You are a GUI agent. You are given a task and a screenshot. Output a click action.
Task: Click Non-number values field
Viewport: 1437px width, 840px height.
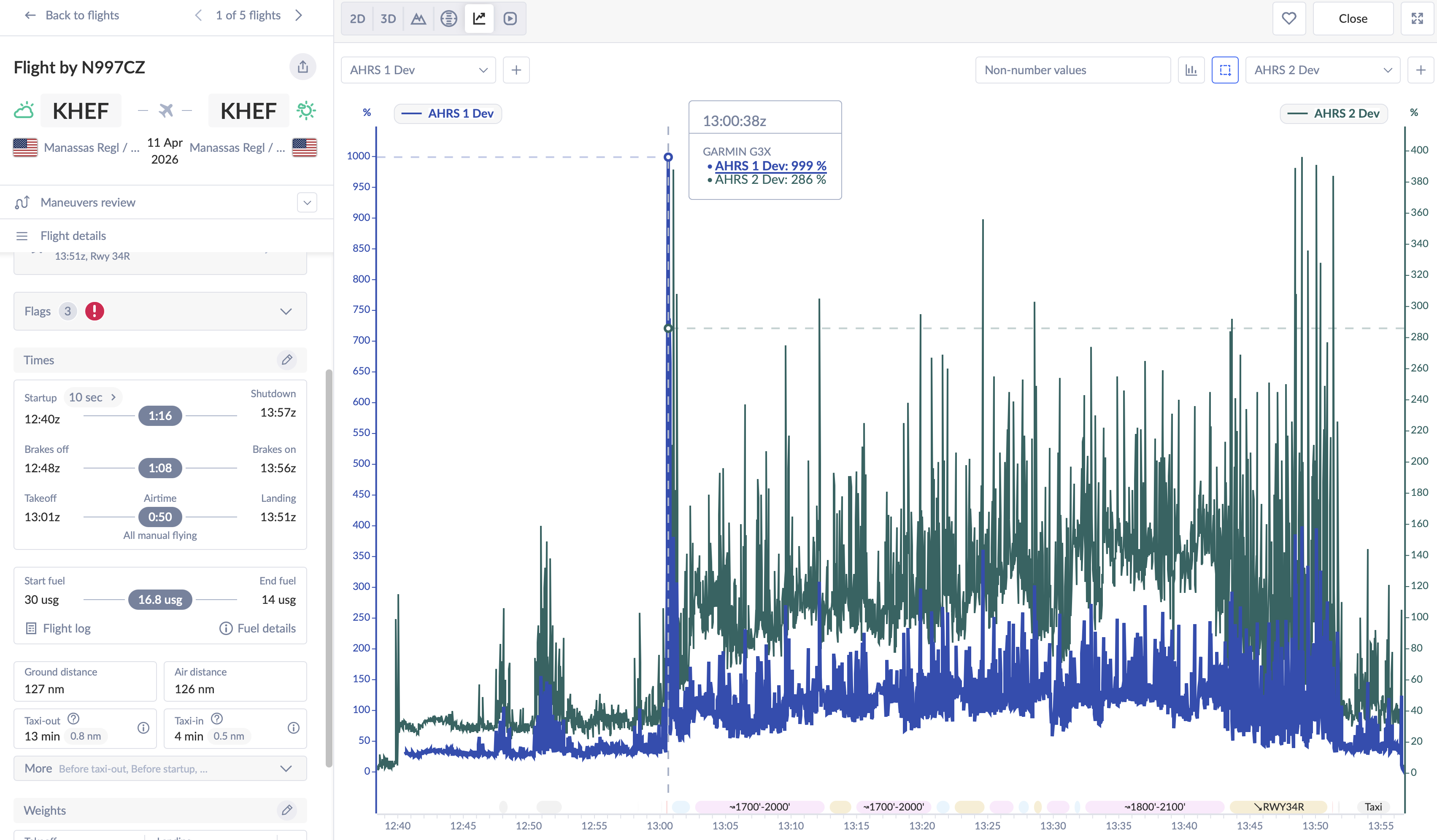[1072, 70]
